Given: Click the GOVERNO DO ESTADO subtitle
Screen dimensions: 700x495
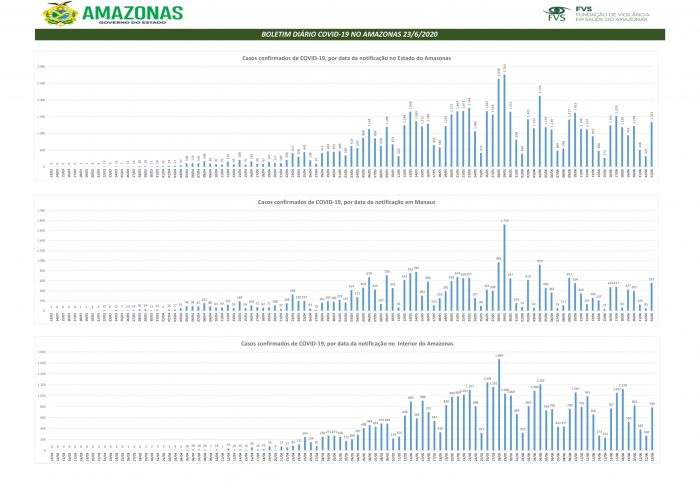Looking at the screenshot, I should (132, 22).
